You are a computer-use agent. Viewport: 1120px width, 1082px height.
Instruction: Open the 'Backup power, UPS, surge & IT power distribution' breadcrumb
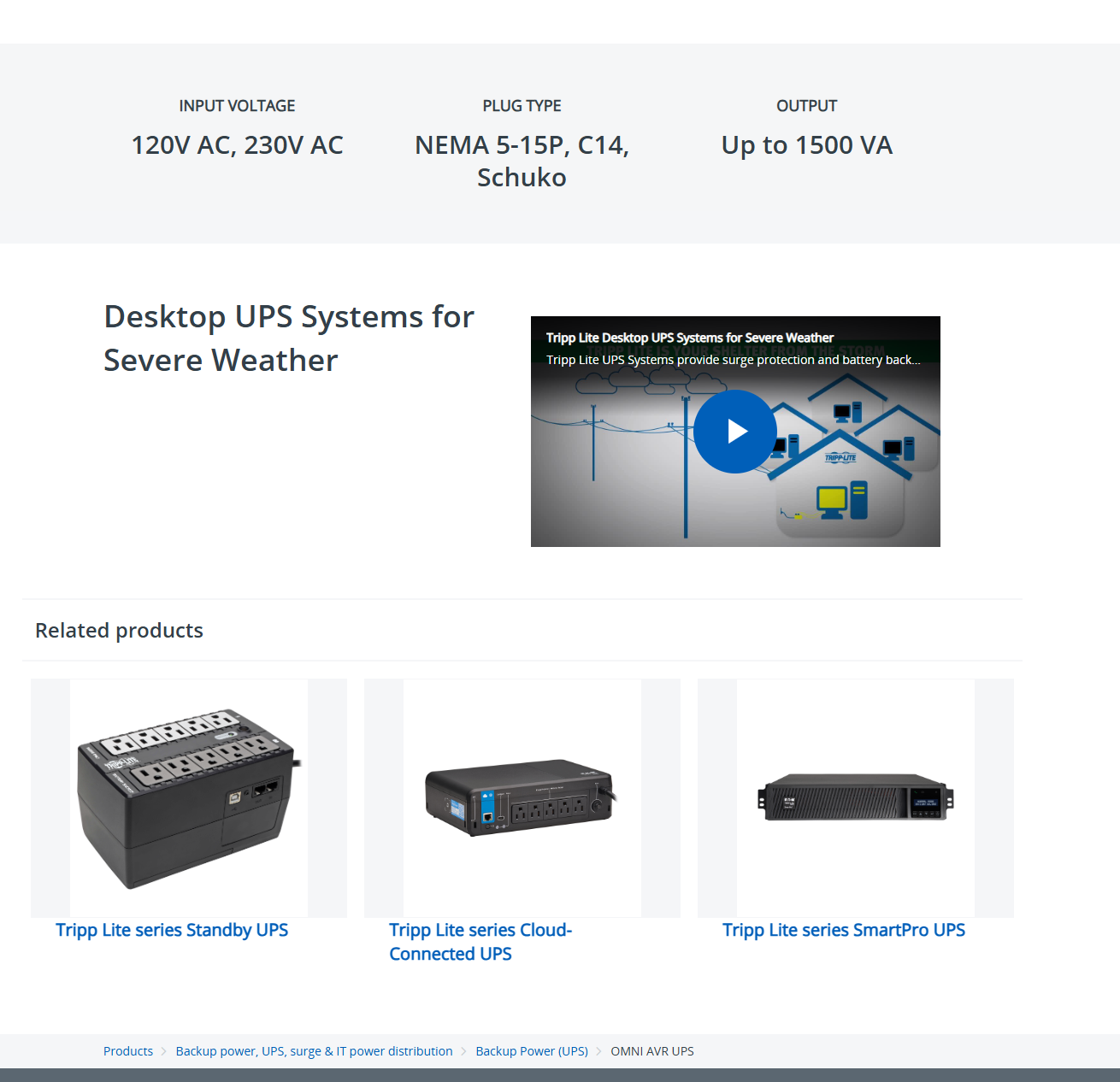(314, 1051)
